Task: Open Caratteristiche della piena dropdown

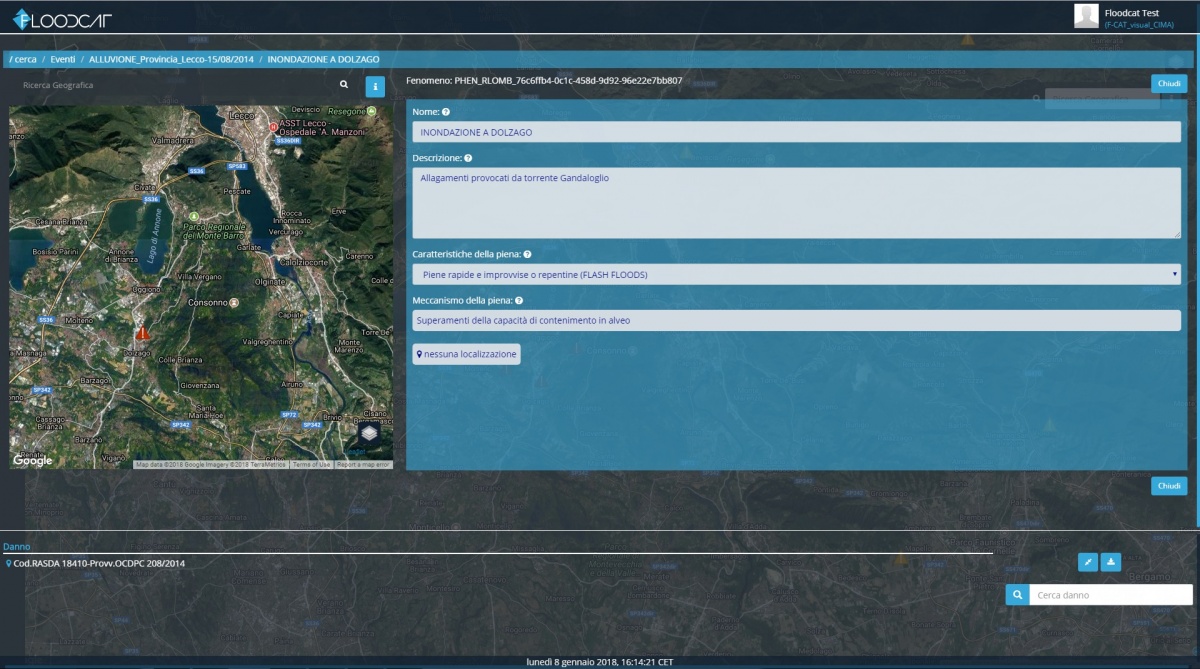Action: [797, 274]
